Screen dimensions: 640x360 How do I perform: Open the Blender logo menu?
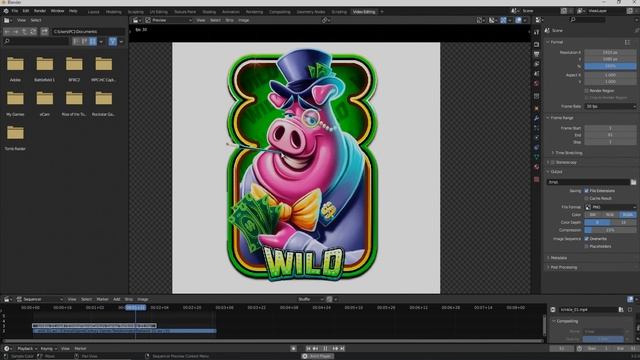6,11
